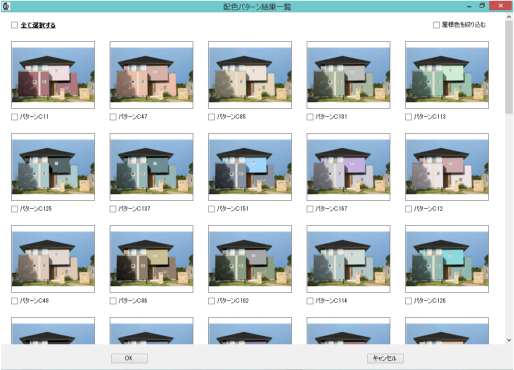The width and height of the screenshot is (514, 370).
Task: Tick the パターンC47 pattern checkbox
Action: 113,117
